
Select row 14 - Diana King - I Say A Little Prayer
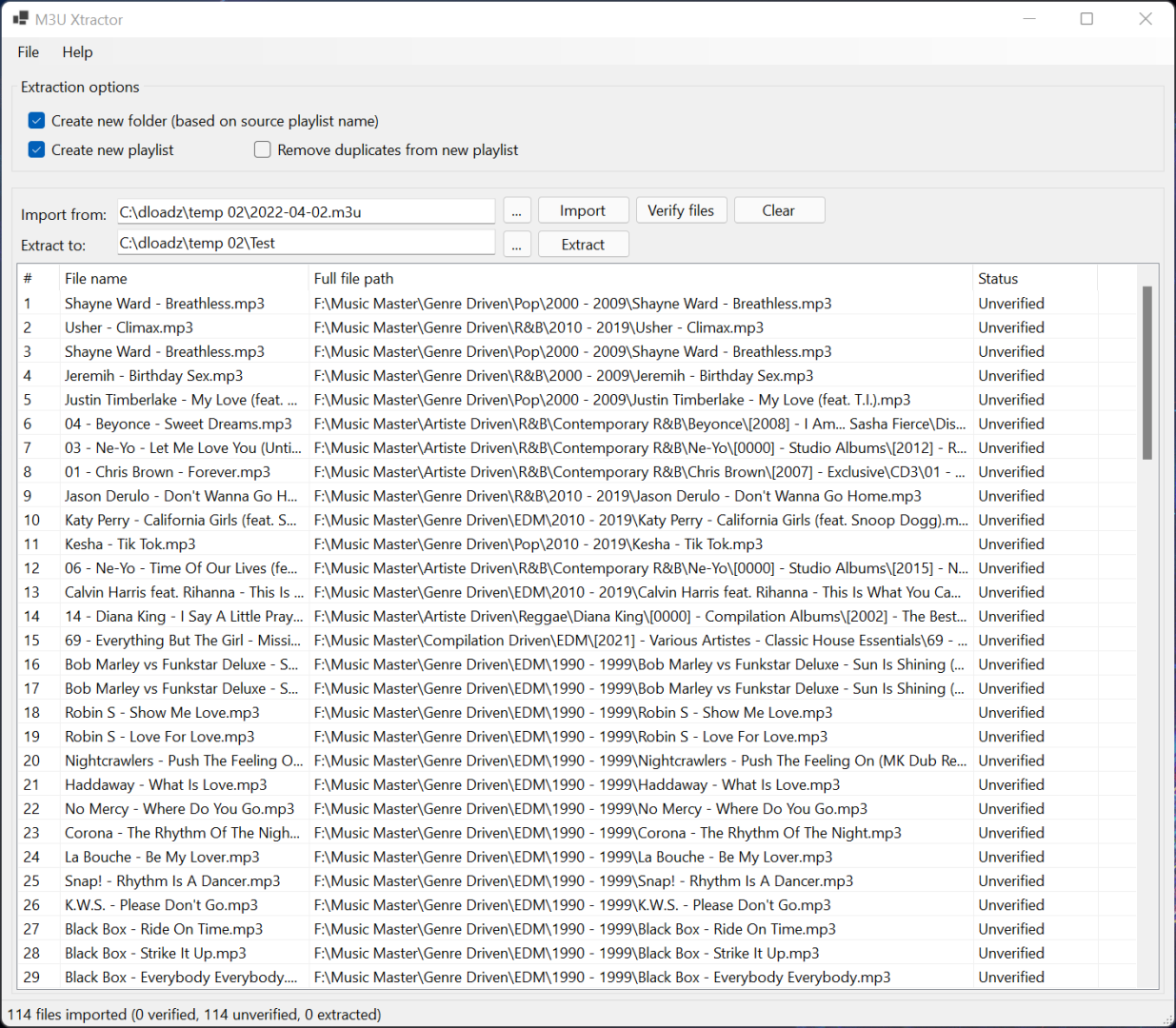tap(577, 617)
